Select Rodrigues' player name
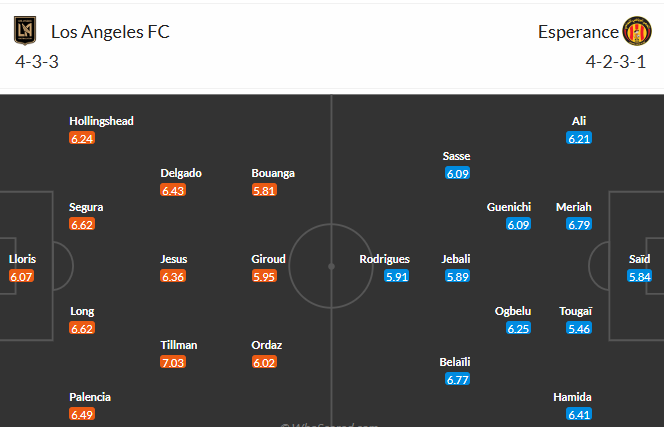 click(385, 259)
